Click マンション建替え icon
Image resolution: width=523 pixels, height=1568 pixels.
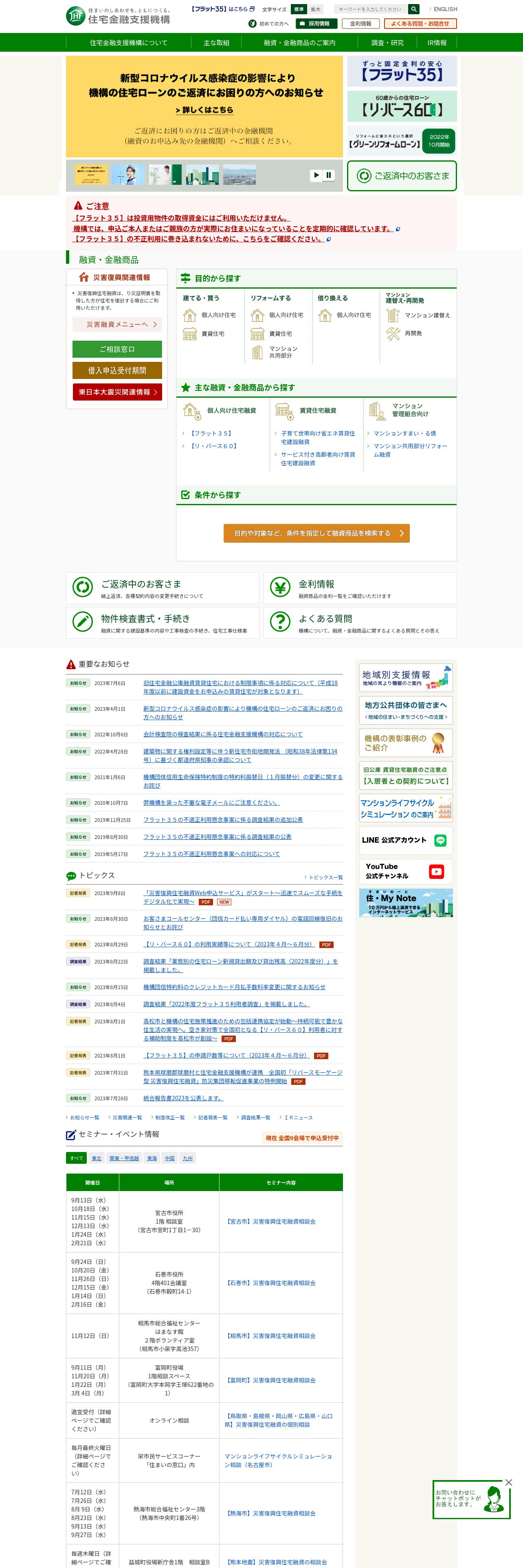point(393,315)
